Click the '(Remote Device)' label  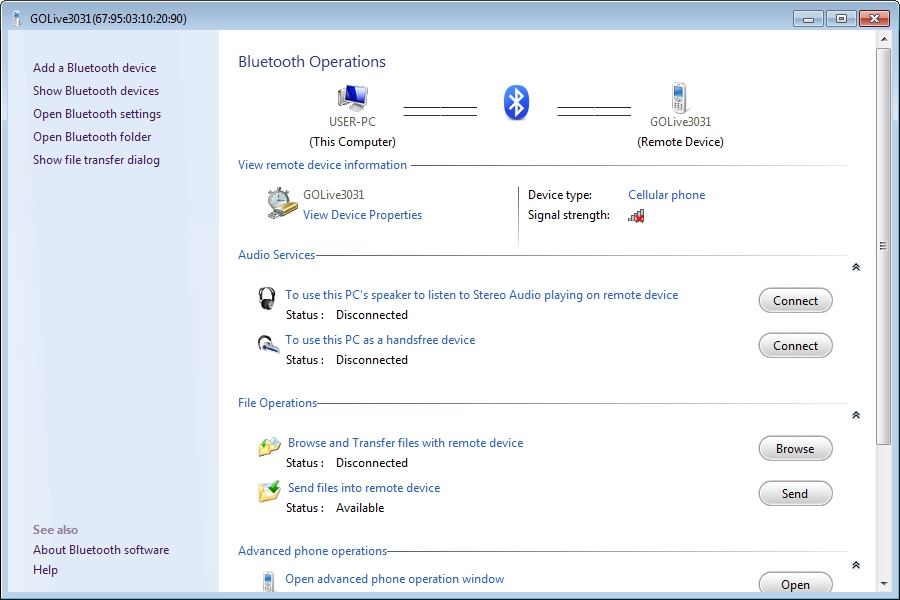pyautogui.click(x=680, y=142)
